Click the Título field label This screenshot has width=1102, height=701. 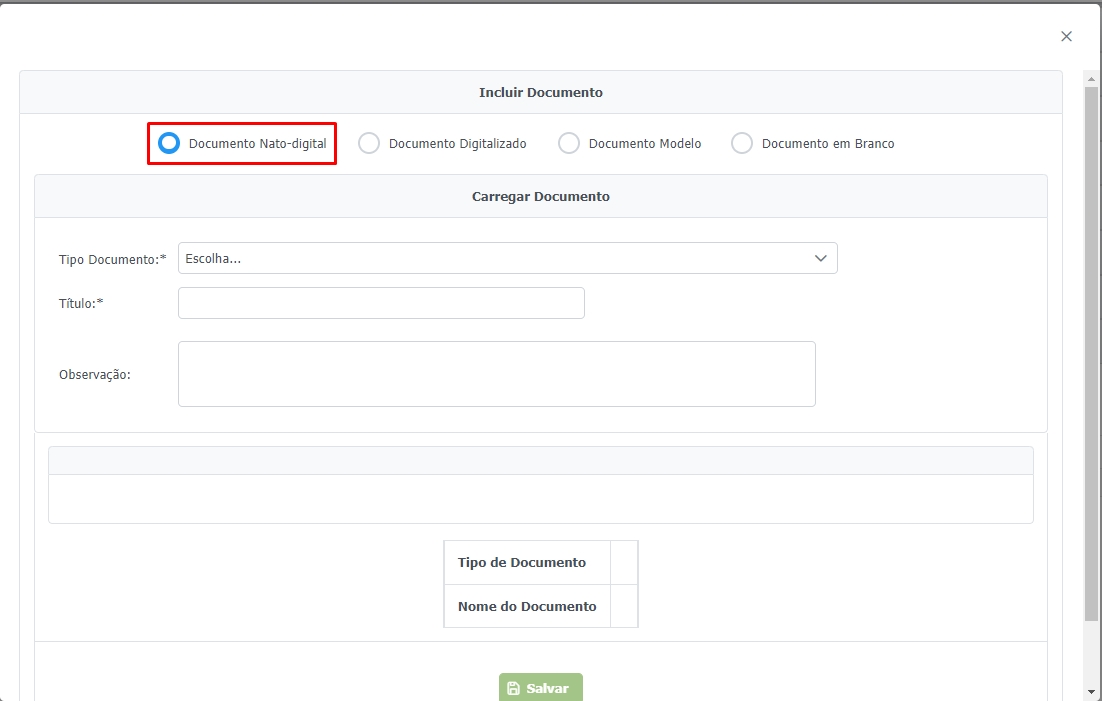click(x=81, y=303)
